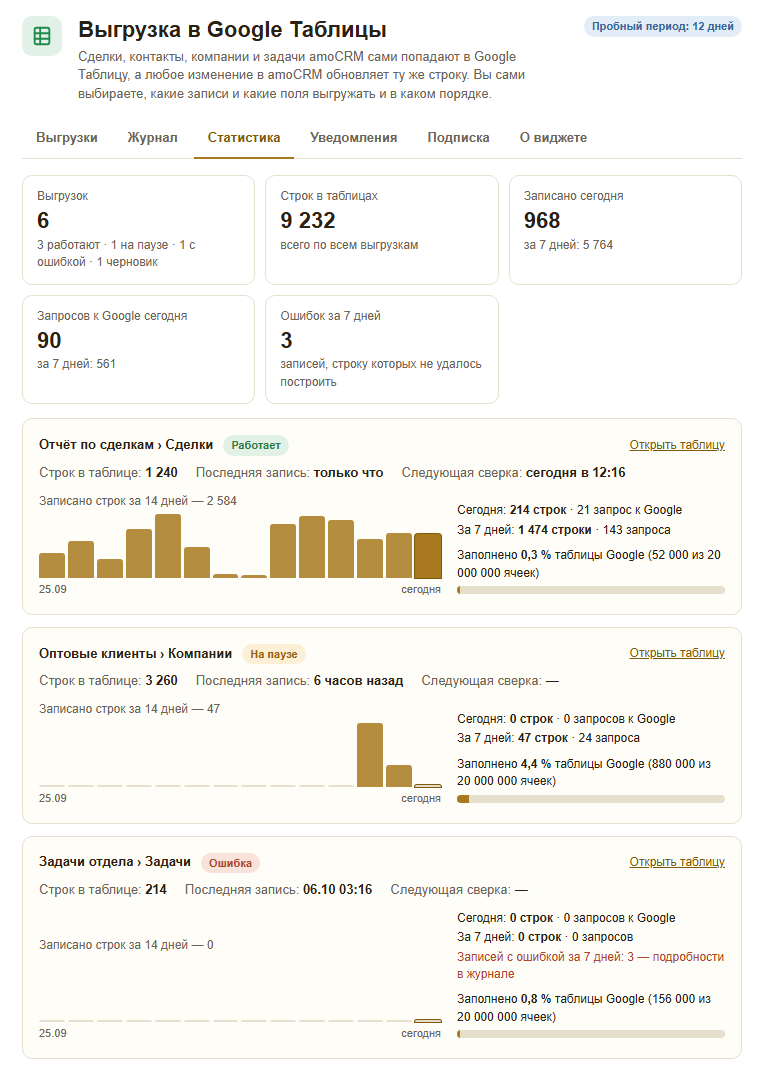Show the О виджете tab
Screen dimensions: 764x1069
(x=553, y=138)
